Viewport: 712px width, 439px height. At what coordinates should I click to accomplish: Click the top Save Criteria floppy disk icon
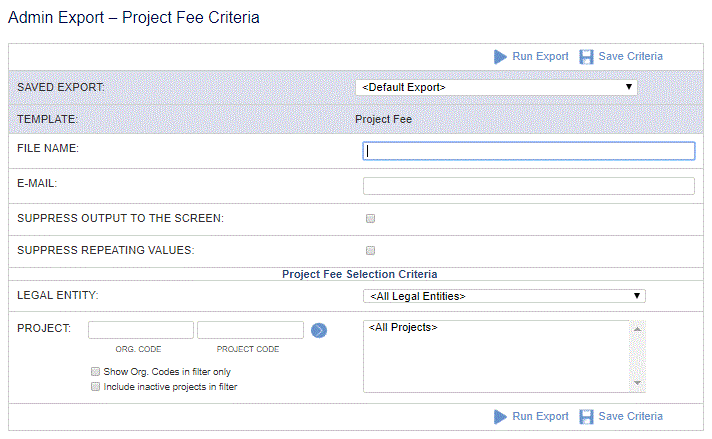click(586, 57)
